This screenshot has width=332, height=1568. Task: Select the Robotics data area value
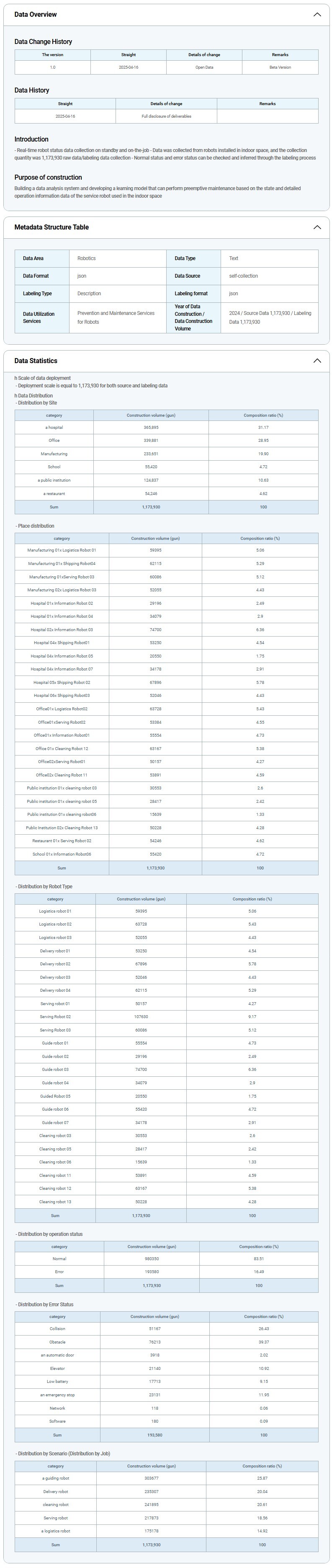(87, 259)
